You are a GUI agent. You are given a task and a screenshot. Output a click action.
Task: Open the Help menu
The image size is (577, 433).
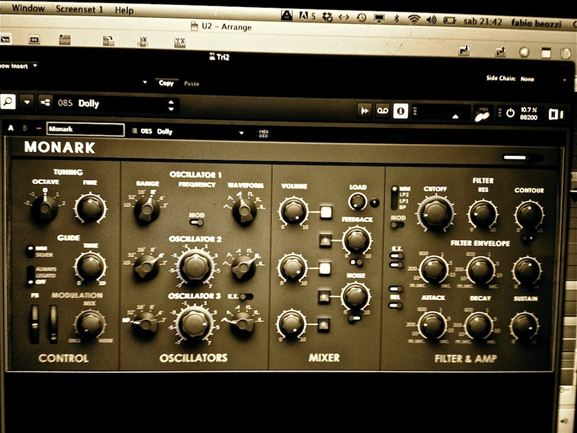[x=124, y=10]
